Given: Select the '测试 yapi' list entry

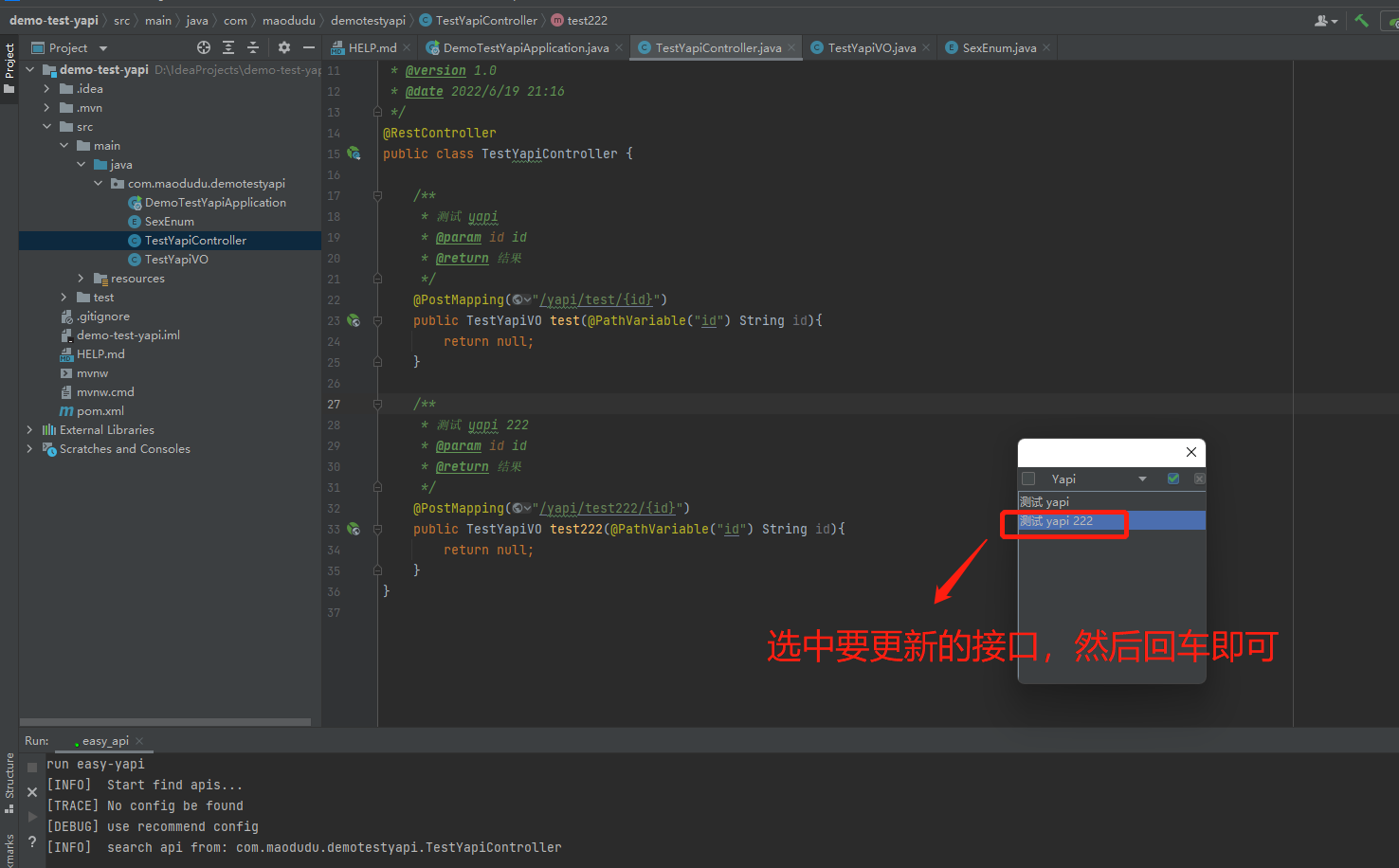Looking at the screenshot, I should (1045, 502).
